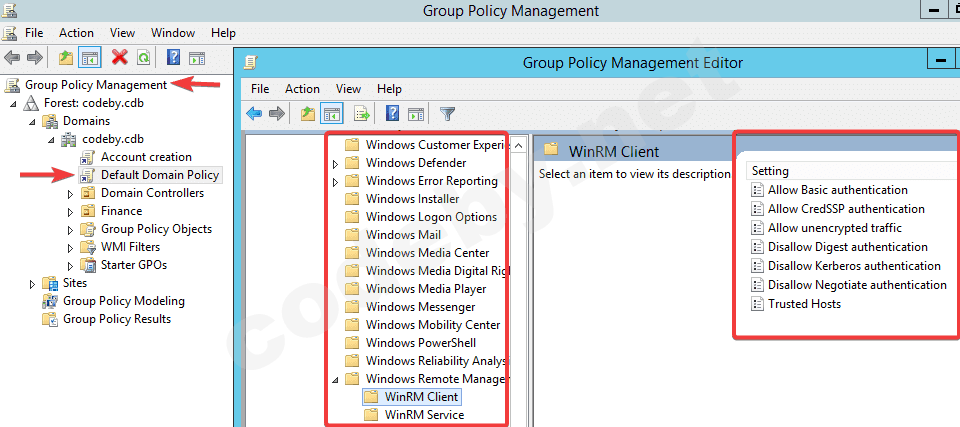Click the red Delete icon in toolbar
This screenshot has width=960, height=427.
(120, 58)
